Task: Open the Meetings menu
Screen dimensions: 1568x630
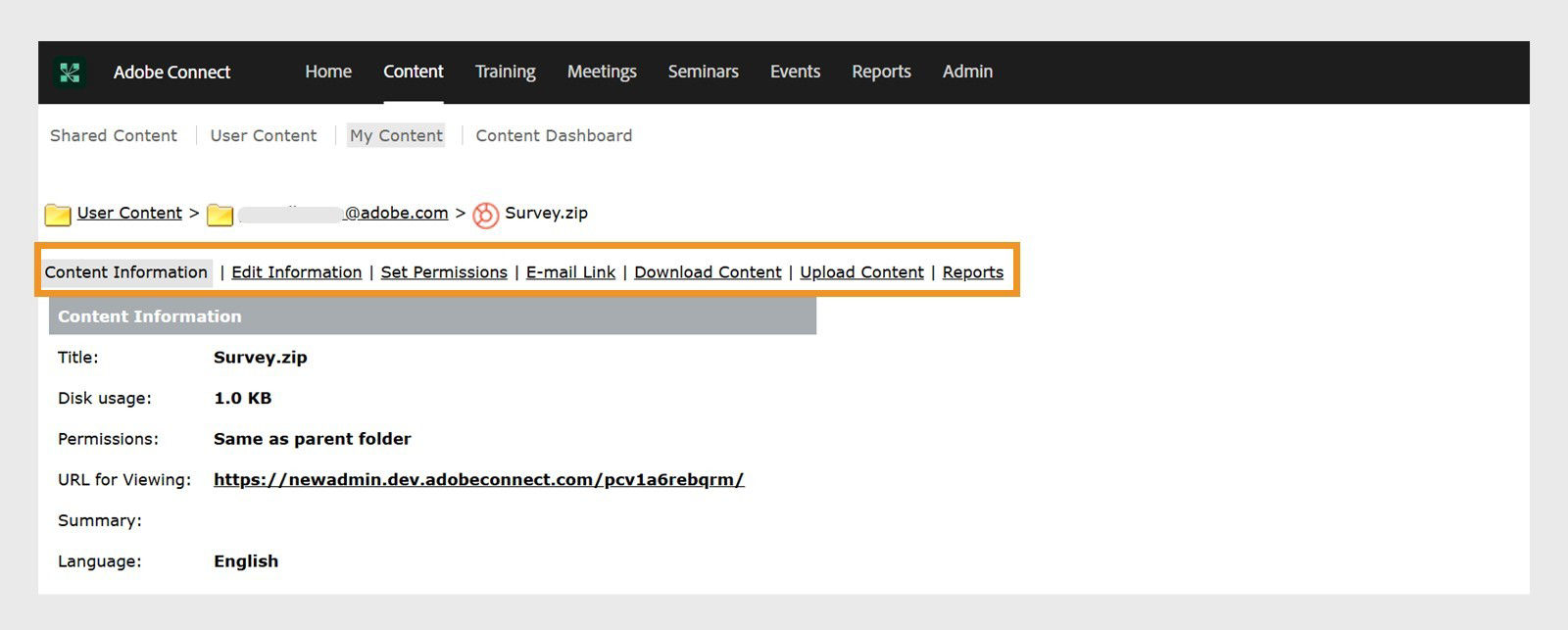Action: [602, 72]
